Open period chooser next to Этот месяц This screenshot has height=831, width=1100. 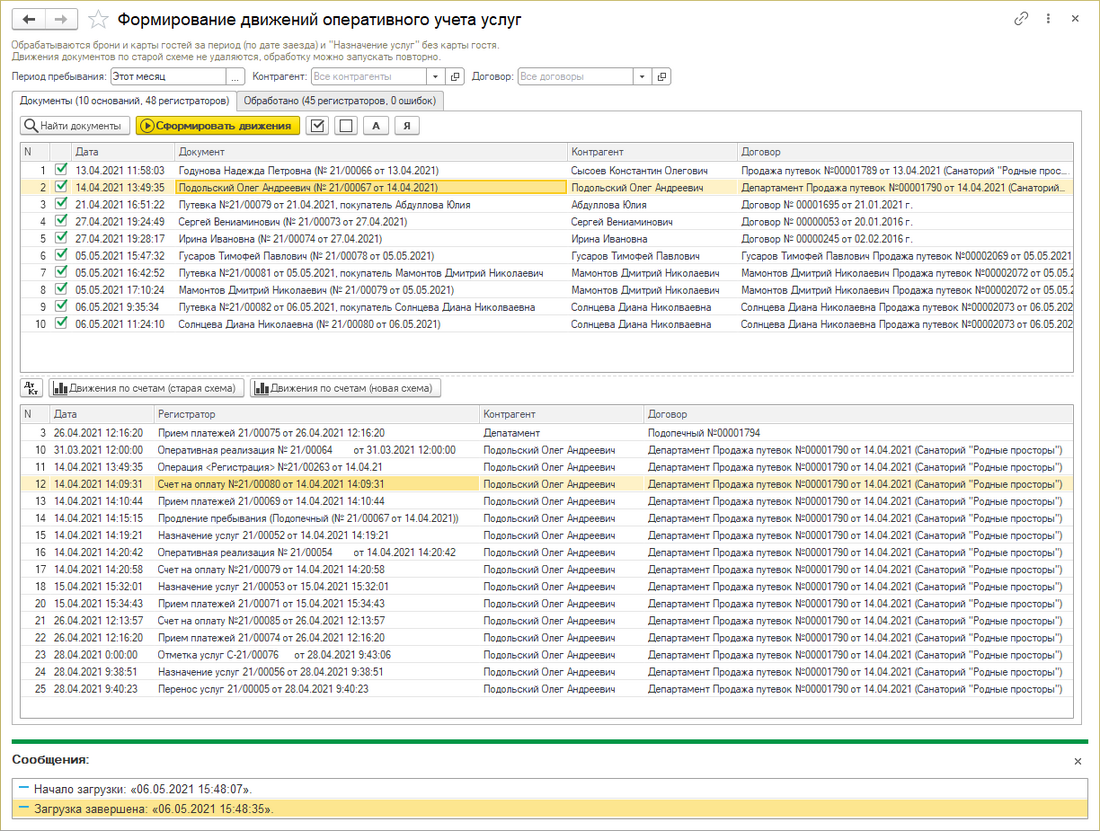235,76
